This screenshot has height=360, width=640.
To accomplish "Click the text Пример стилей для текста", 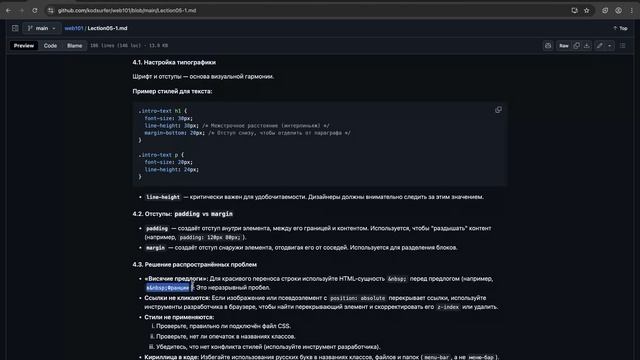I will pos(172,91).
